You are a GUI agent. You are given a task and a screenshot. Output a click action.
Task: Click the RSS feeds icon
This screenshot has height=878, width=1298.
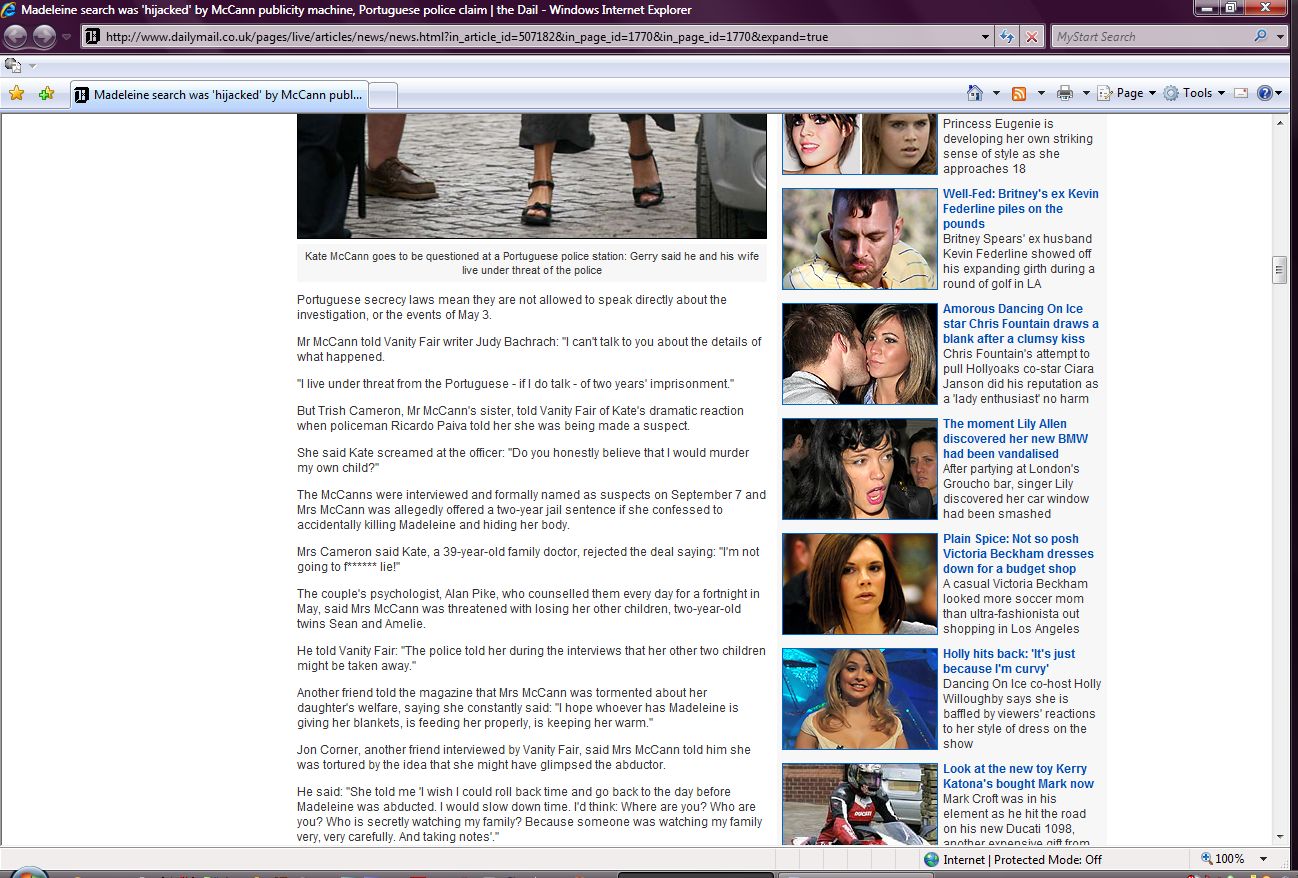[1019, 93]
